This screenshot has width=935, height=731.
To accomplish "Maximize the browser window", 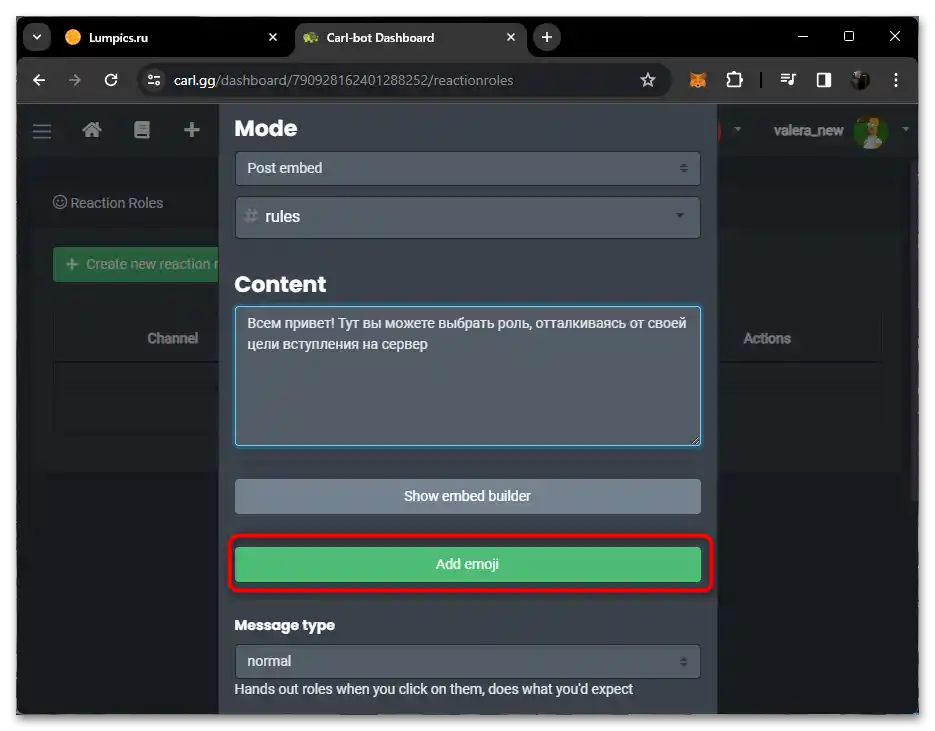I will coord(849,36).
